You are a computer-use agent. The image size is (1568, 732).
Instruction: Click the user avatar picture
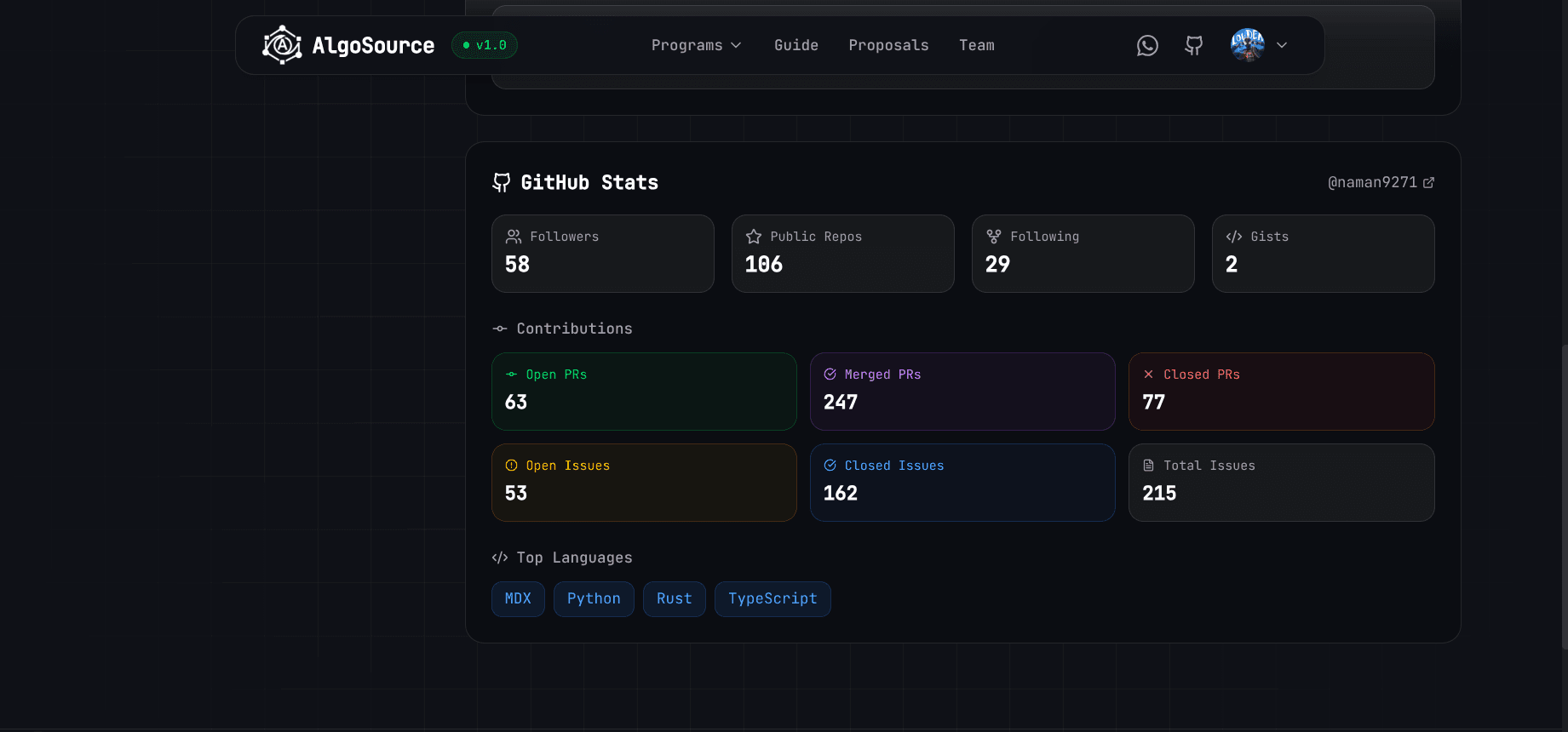[x=1248, y=45]
